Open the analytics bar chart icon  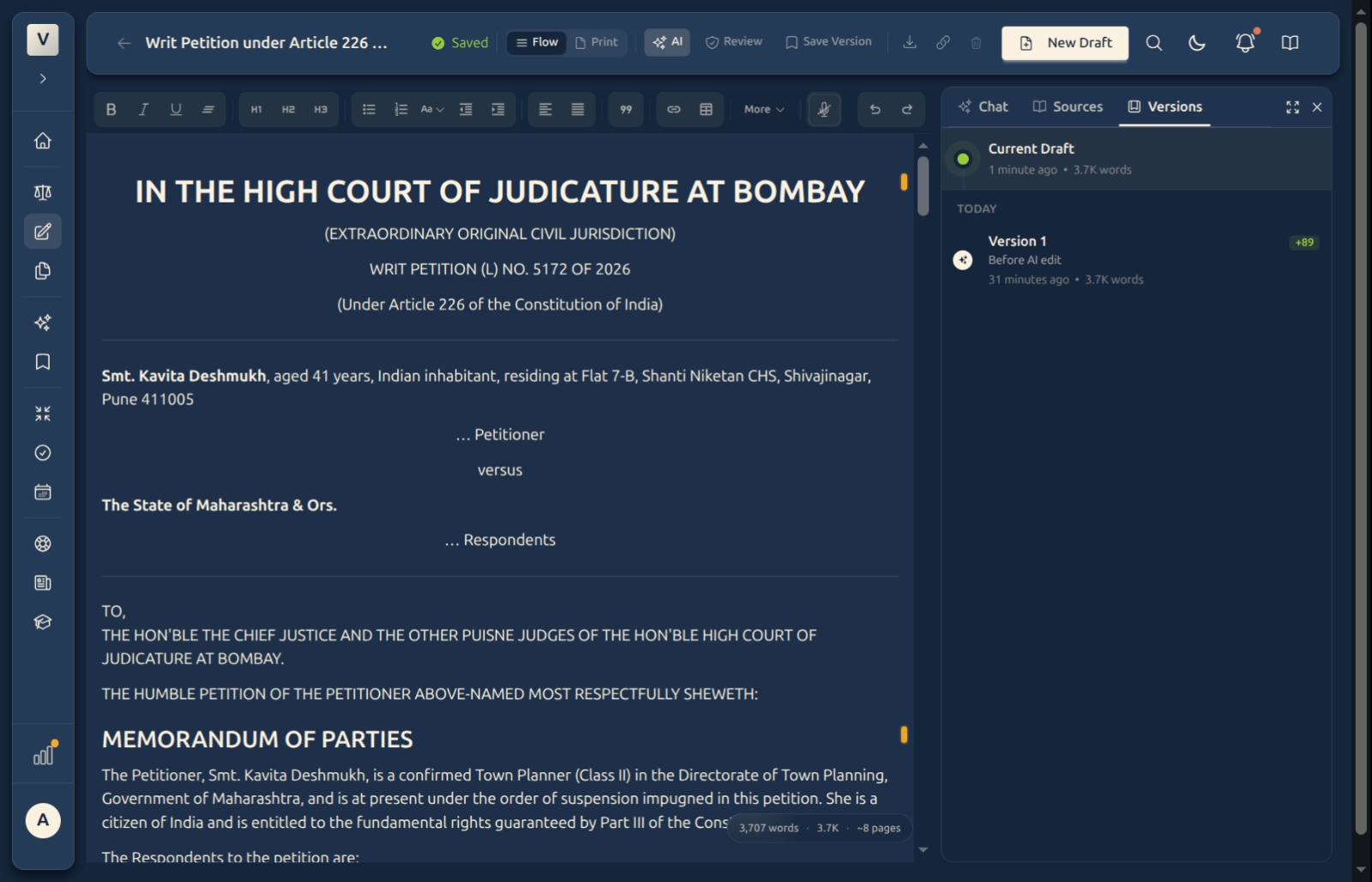pos(43,754)
